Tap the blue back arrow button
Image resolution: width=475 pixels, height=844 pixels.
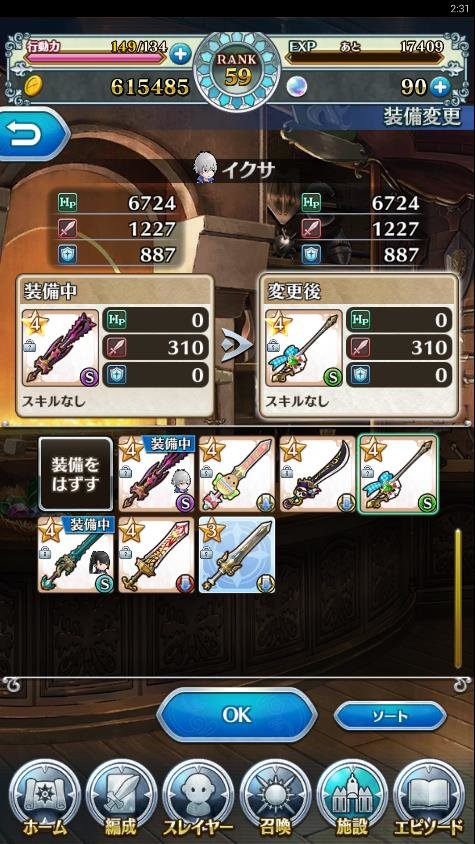(x=32, y=134)
